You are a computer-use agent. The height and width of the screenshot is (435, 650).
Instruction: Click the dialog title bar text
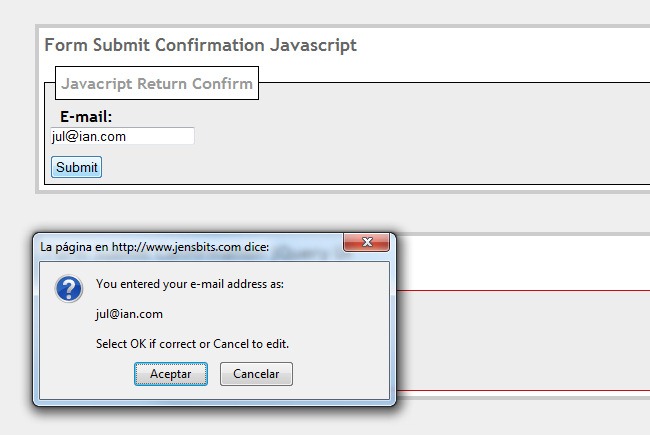click(154, 246)
